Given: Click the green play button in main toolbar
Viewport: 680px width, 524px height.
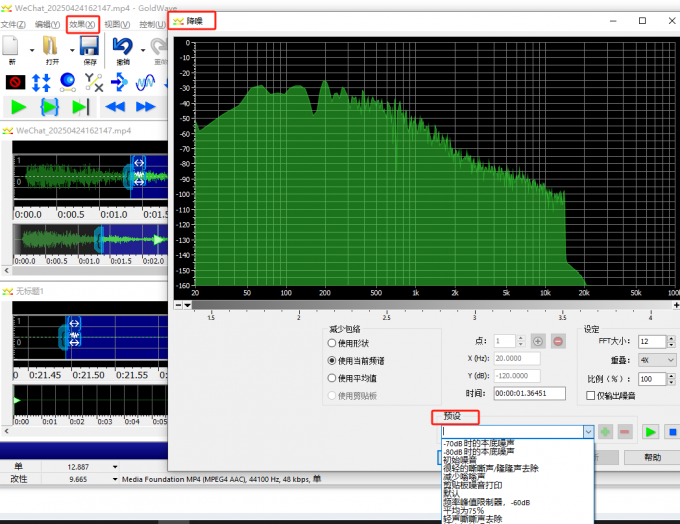Looking at the screenshot, I should pyautogui.click(x=18, y=107).
